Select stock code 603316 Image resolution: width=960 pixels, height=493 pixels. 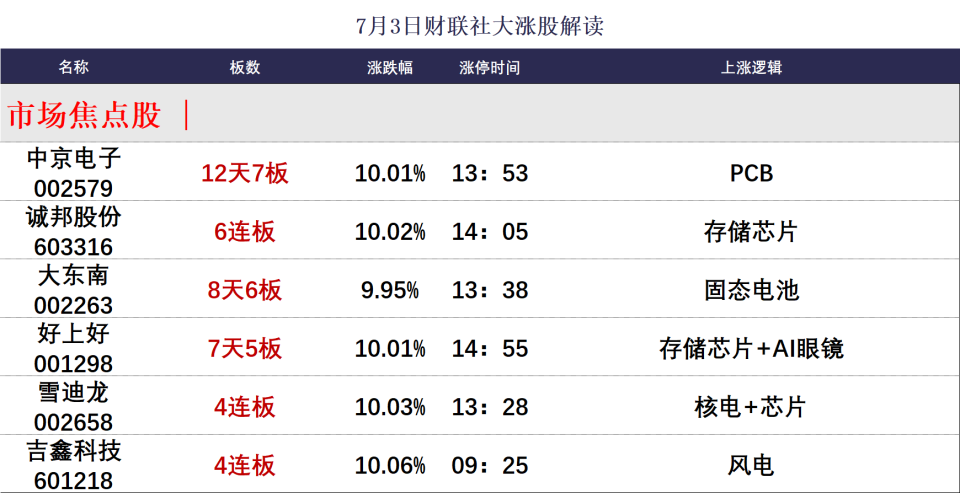pos(73,247)
